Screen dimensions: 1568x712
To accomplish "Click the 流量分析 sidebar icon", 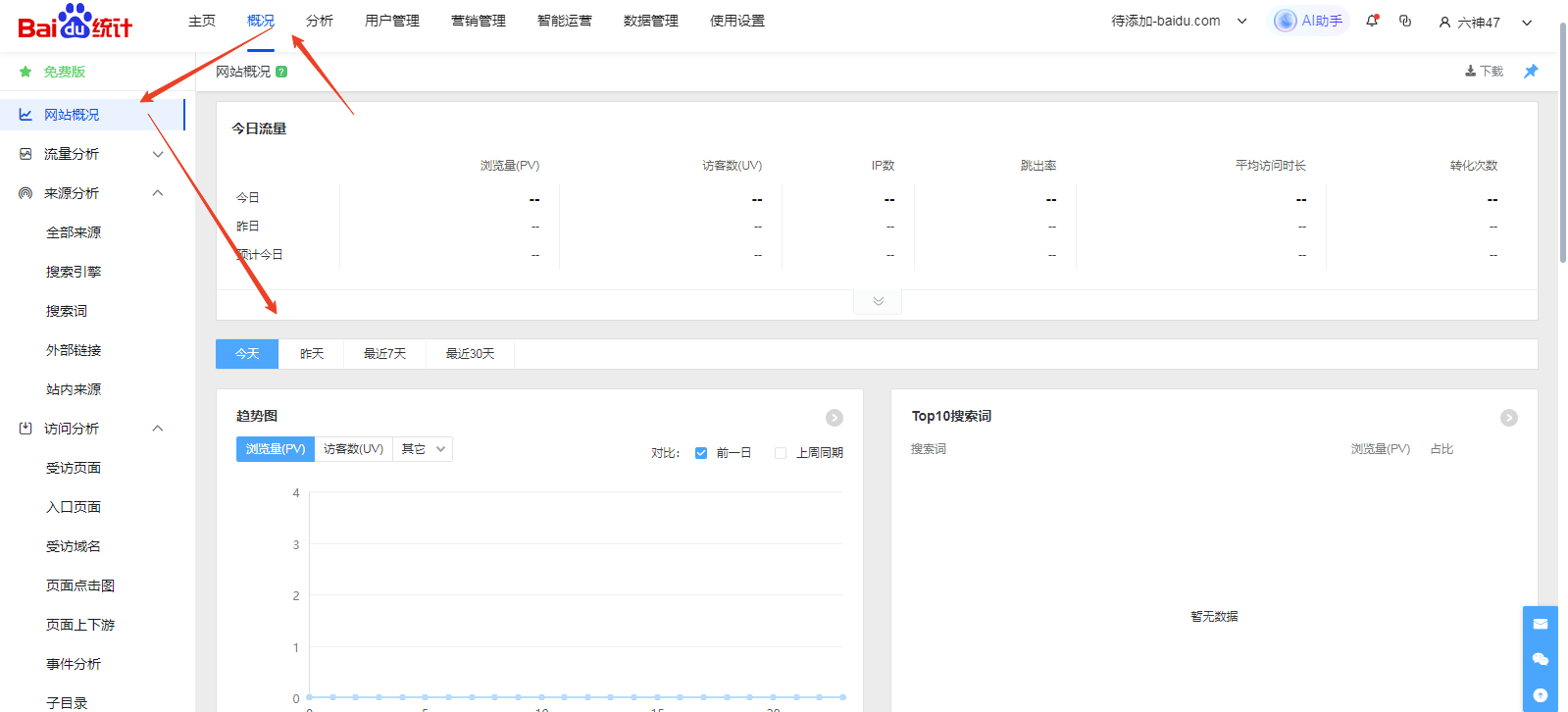I will (25, 154).
